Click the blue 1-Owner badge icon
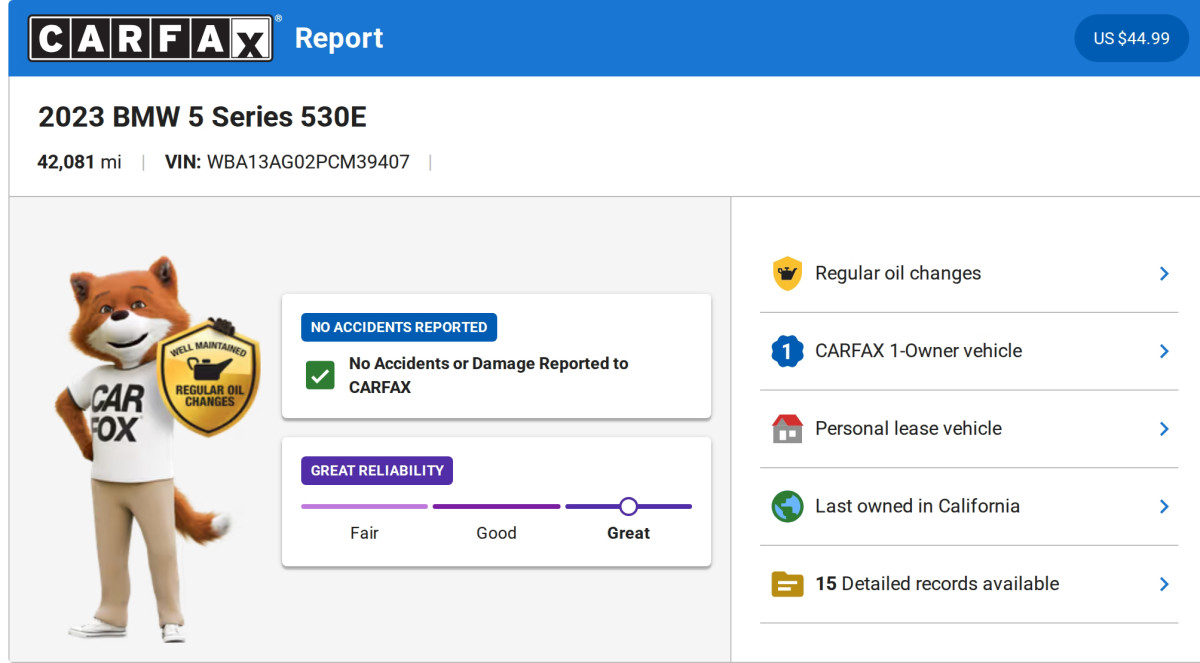This screenshot has width=1200, height=663. tap(787, 351)
